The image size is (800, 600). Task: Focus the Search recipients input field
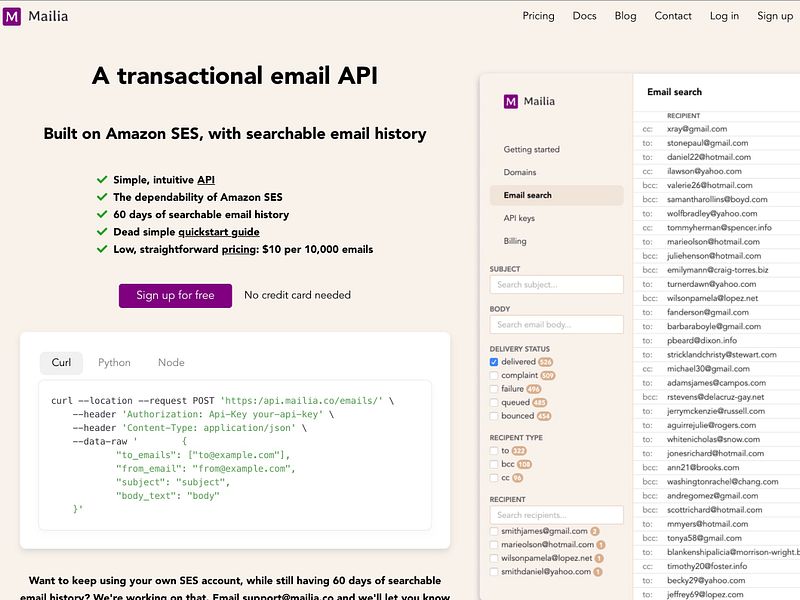[557, 515]
